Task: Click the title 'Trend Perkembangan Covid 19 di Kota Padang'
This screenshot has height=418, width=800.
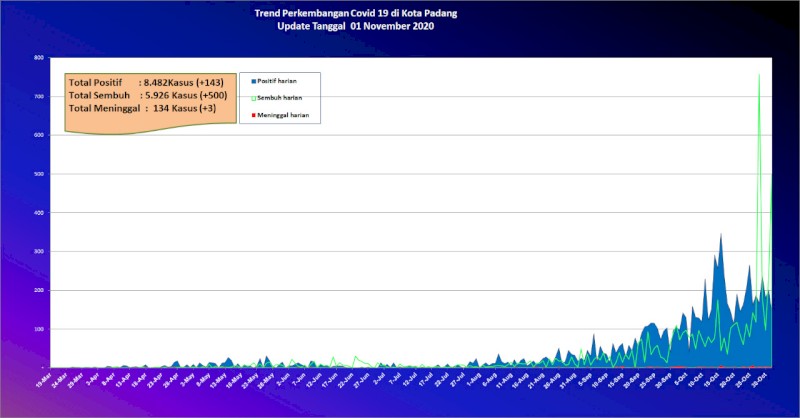Action: point(356,13)
